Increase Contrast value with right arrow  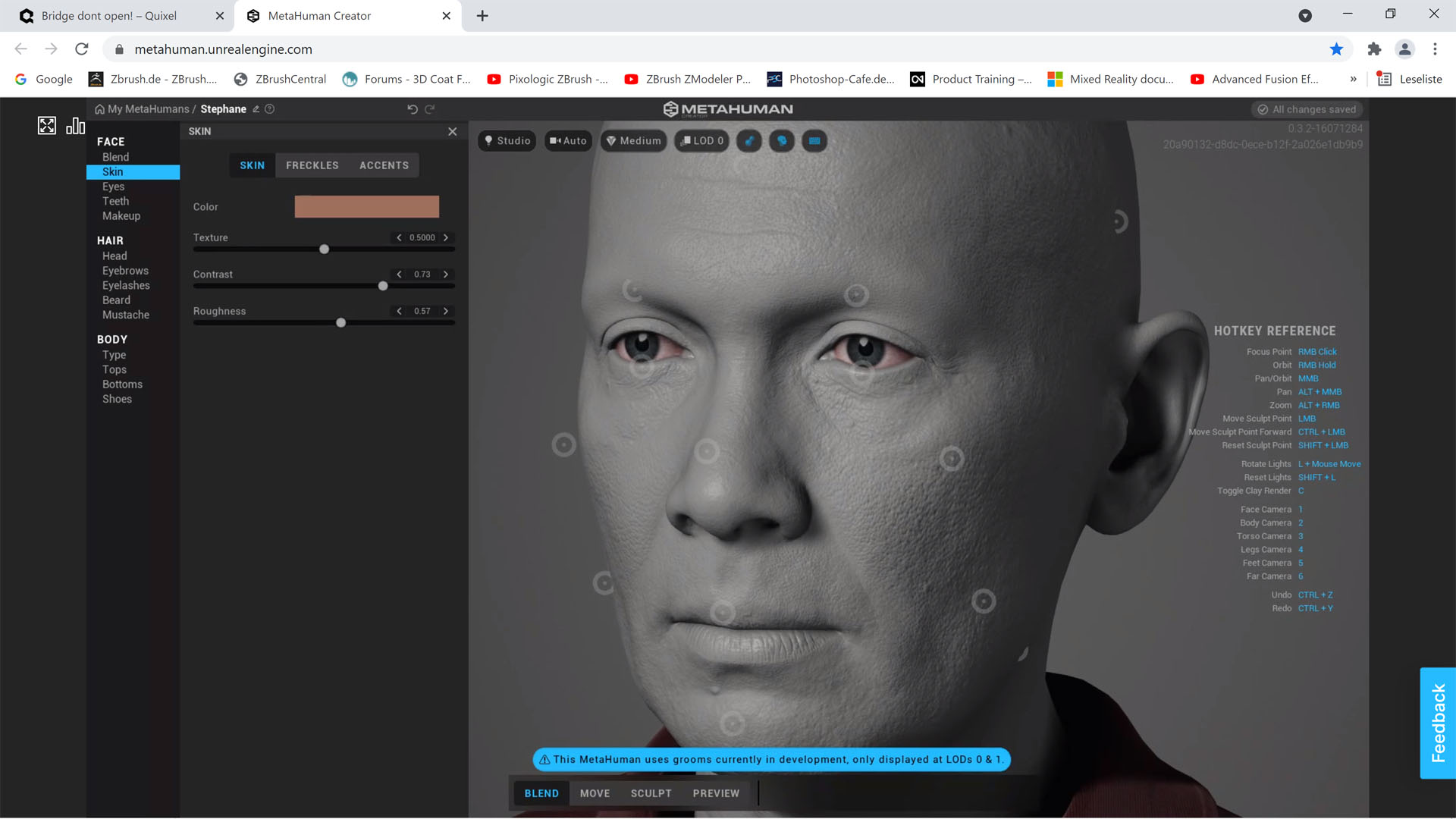[446, 275]
